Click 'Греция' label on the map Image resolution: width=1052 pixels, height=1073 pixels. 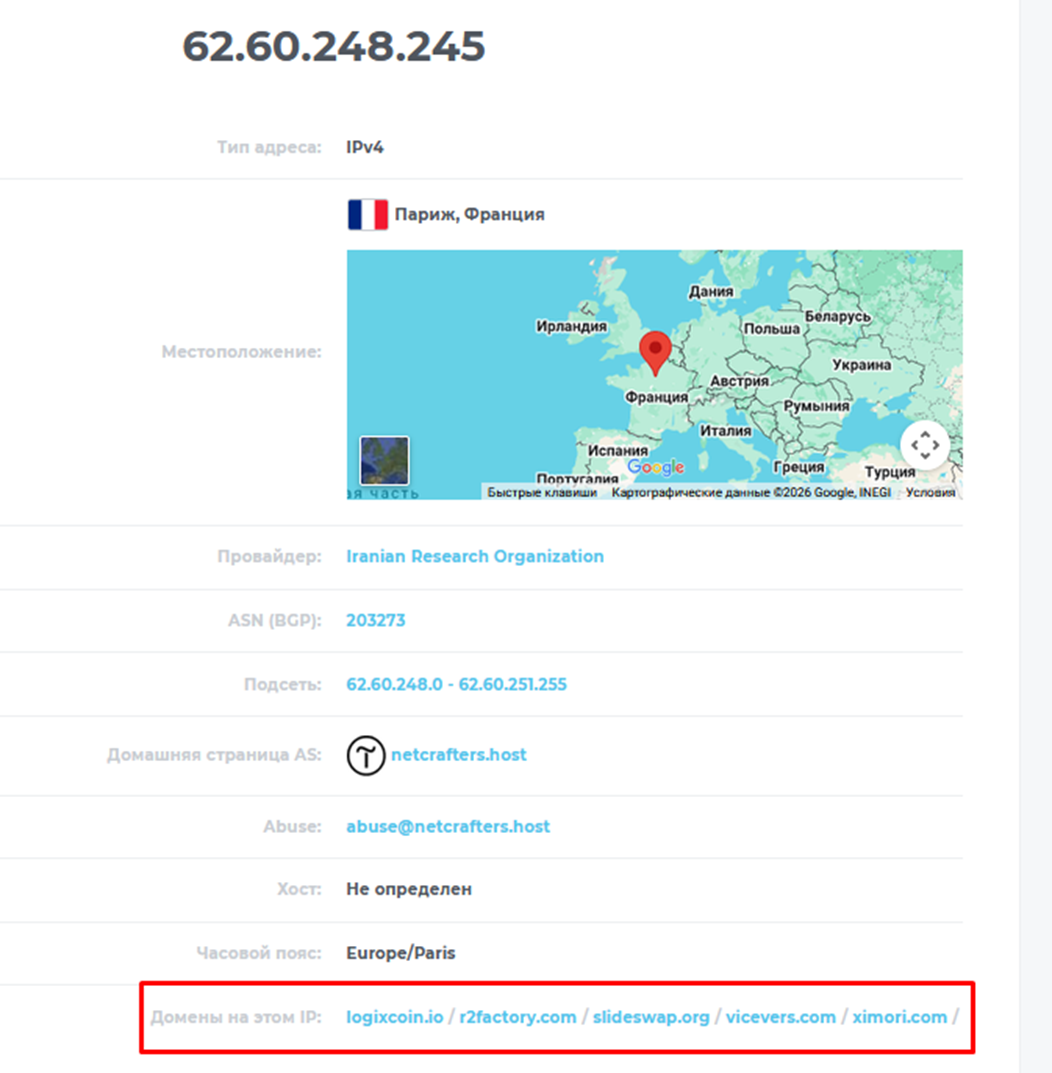[x=799, y=467]
